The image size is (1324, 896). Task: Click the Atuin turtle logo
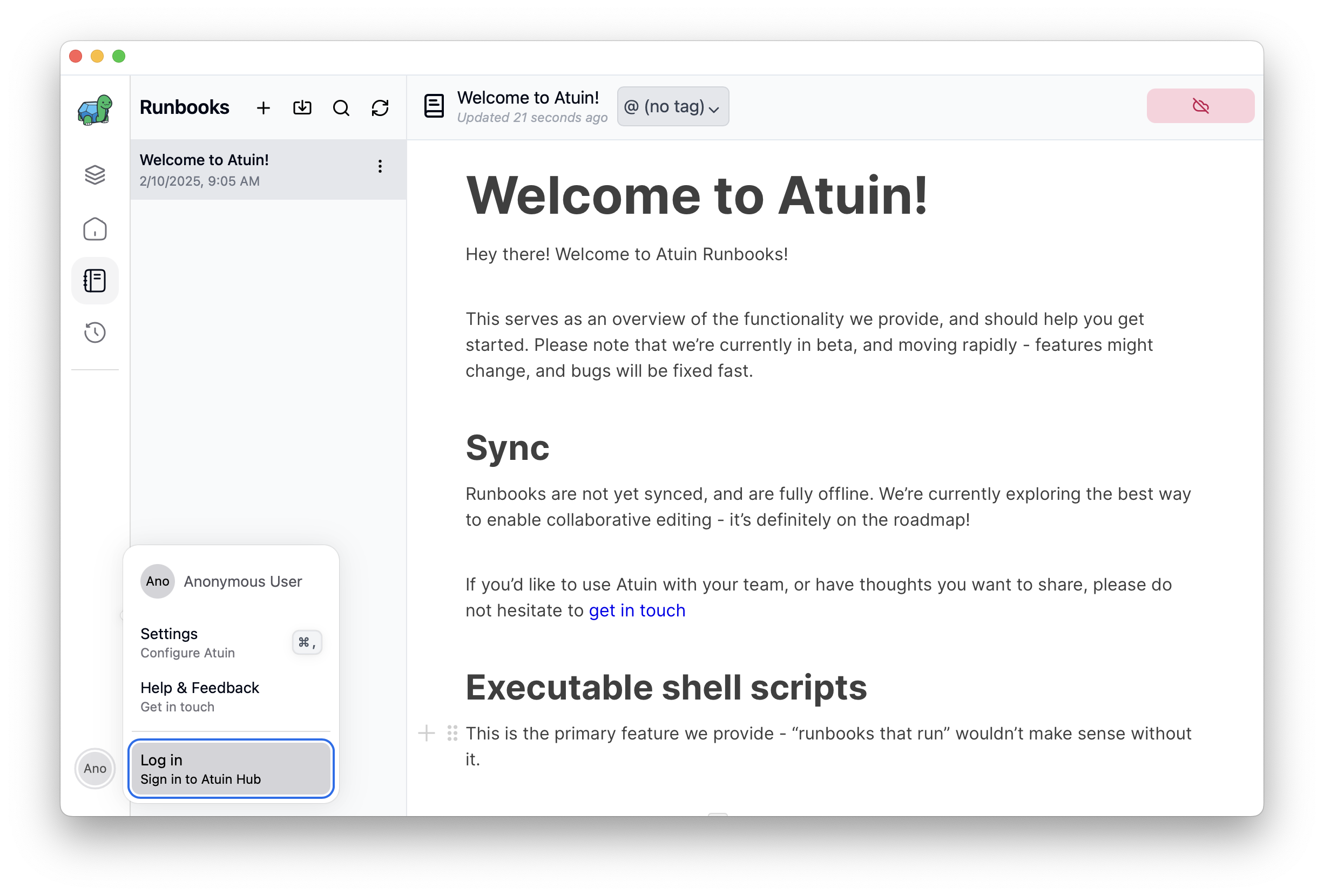click(x=94, y=110)
